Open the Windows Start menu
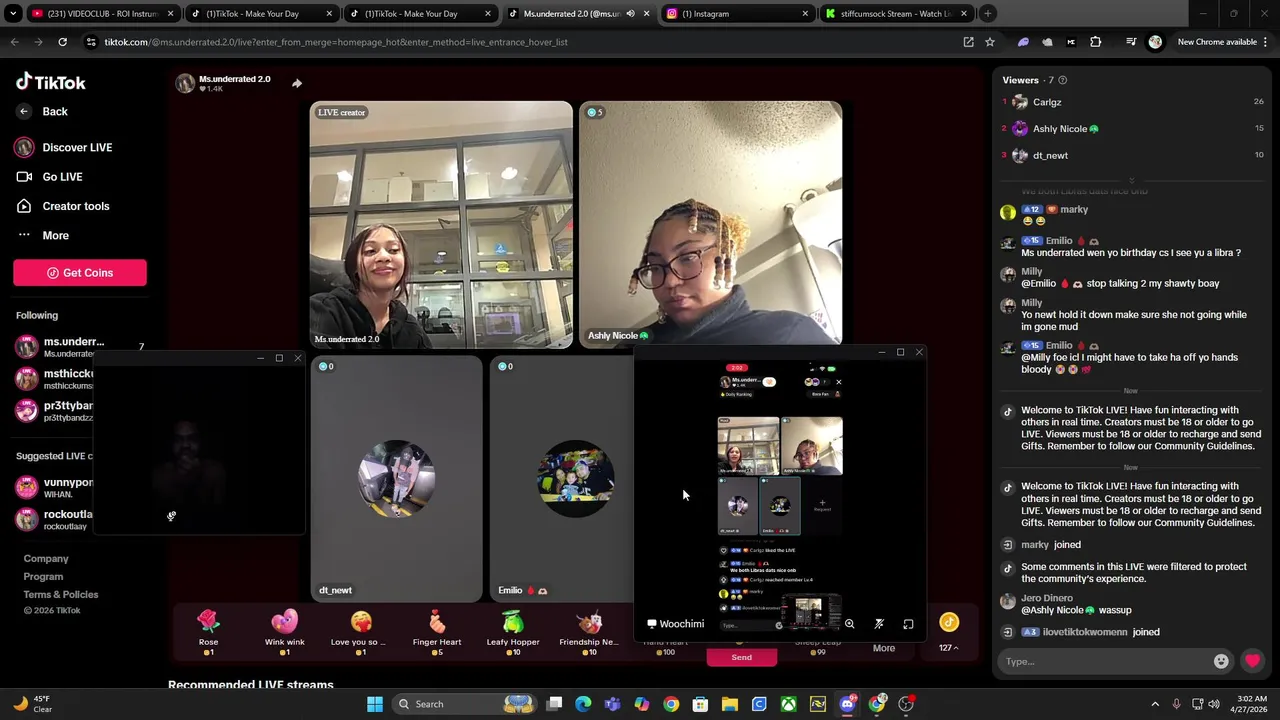Viewport: 1280px width, 720px height. [374, 704]
